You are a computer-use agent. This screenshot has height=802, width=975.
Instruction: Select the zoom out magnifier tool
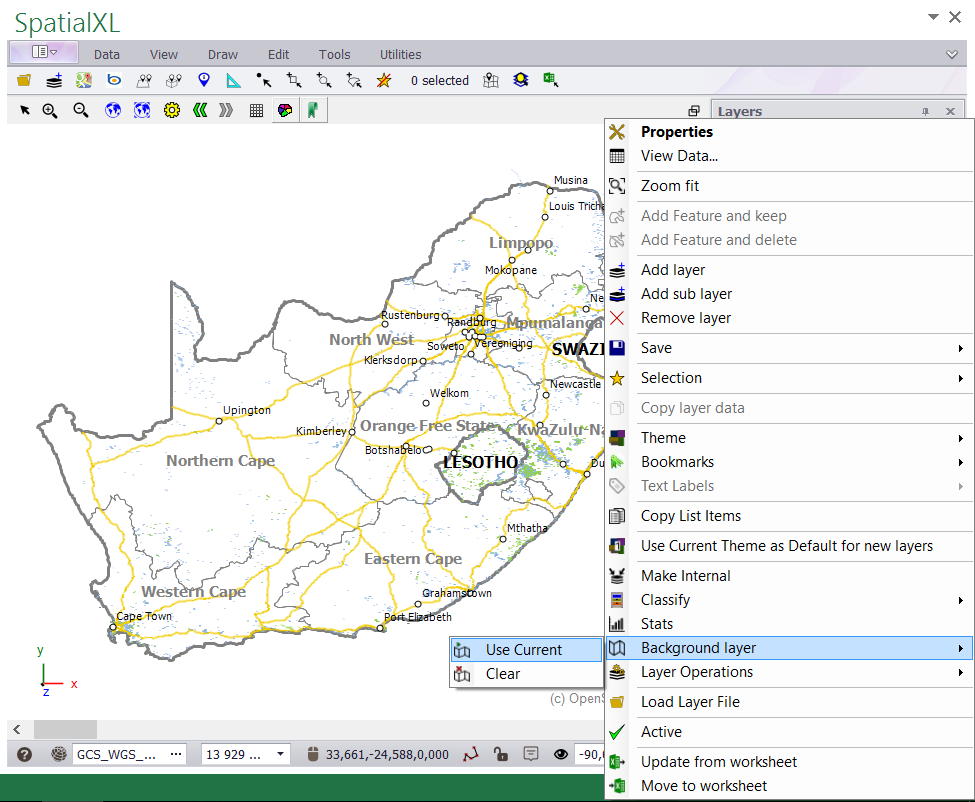click(x=81, y=111)
